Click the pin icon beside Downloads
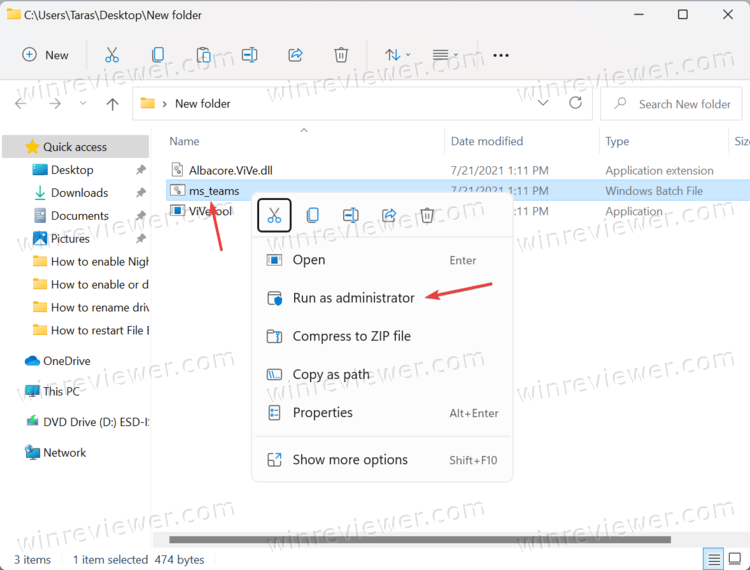 141,193
